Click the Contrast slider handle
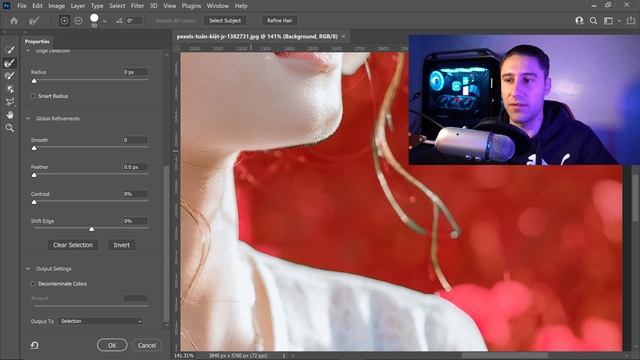The height and width of the screenshot is (360, 640). pyautogui.click(x=34, y=202)
